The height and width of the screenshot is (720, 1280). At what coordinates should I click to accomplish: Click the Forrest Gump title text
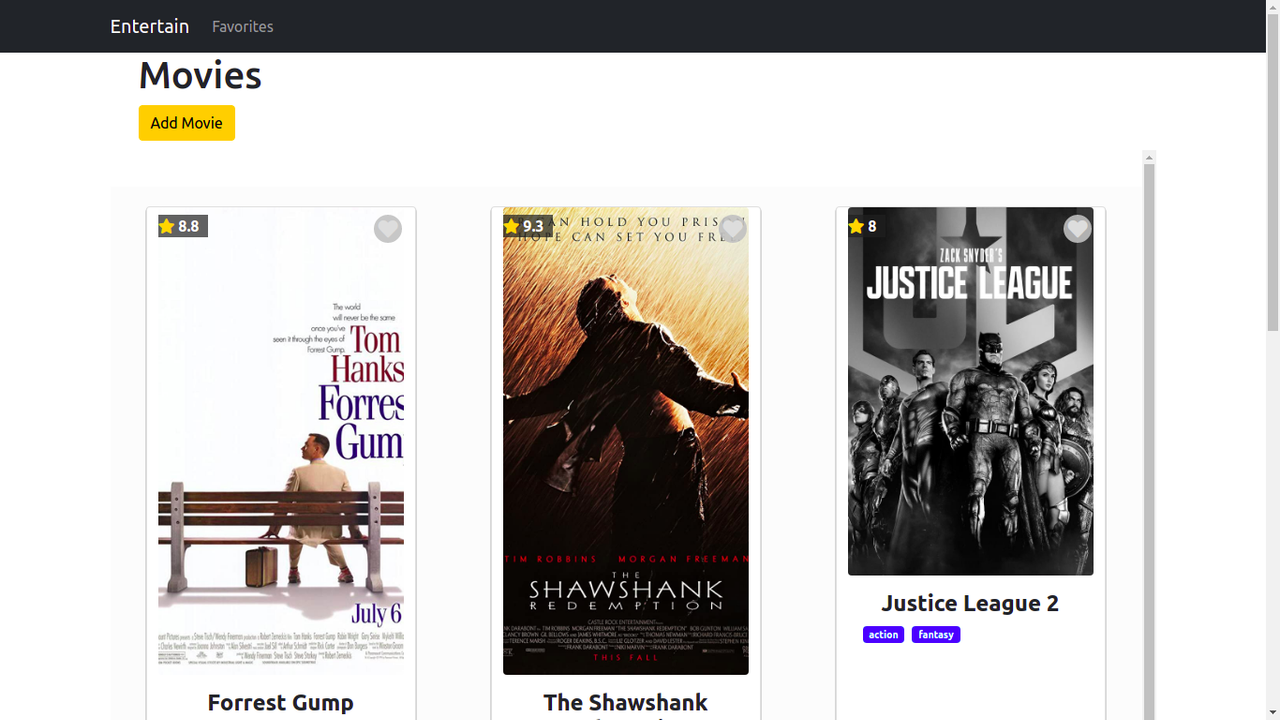click(x=281, y=703)
